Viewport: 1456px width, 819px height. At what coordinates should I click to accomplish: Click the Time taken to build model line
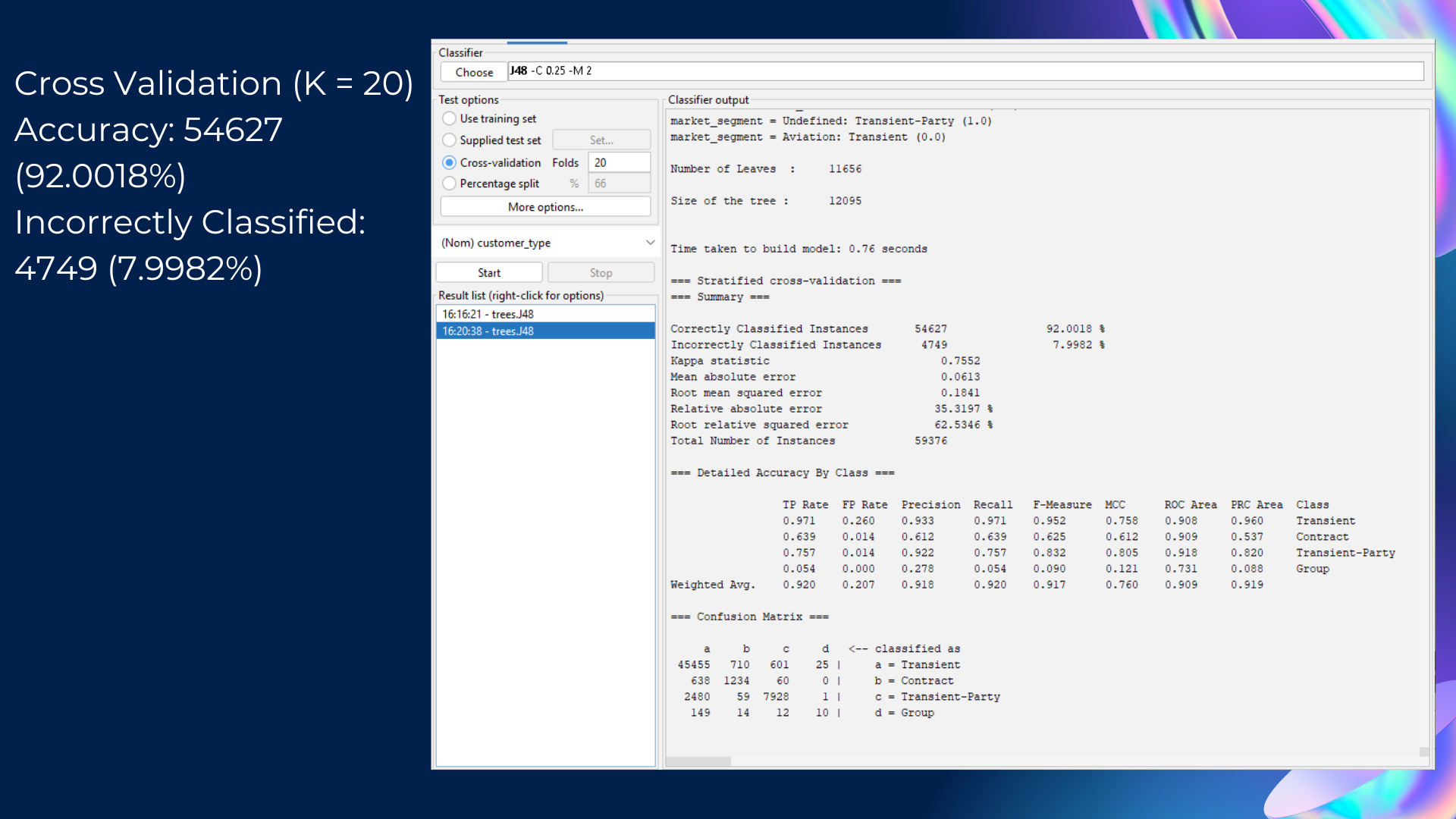pos(799,249)
